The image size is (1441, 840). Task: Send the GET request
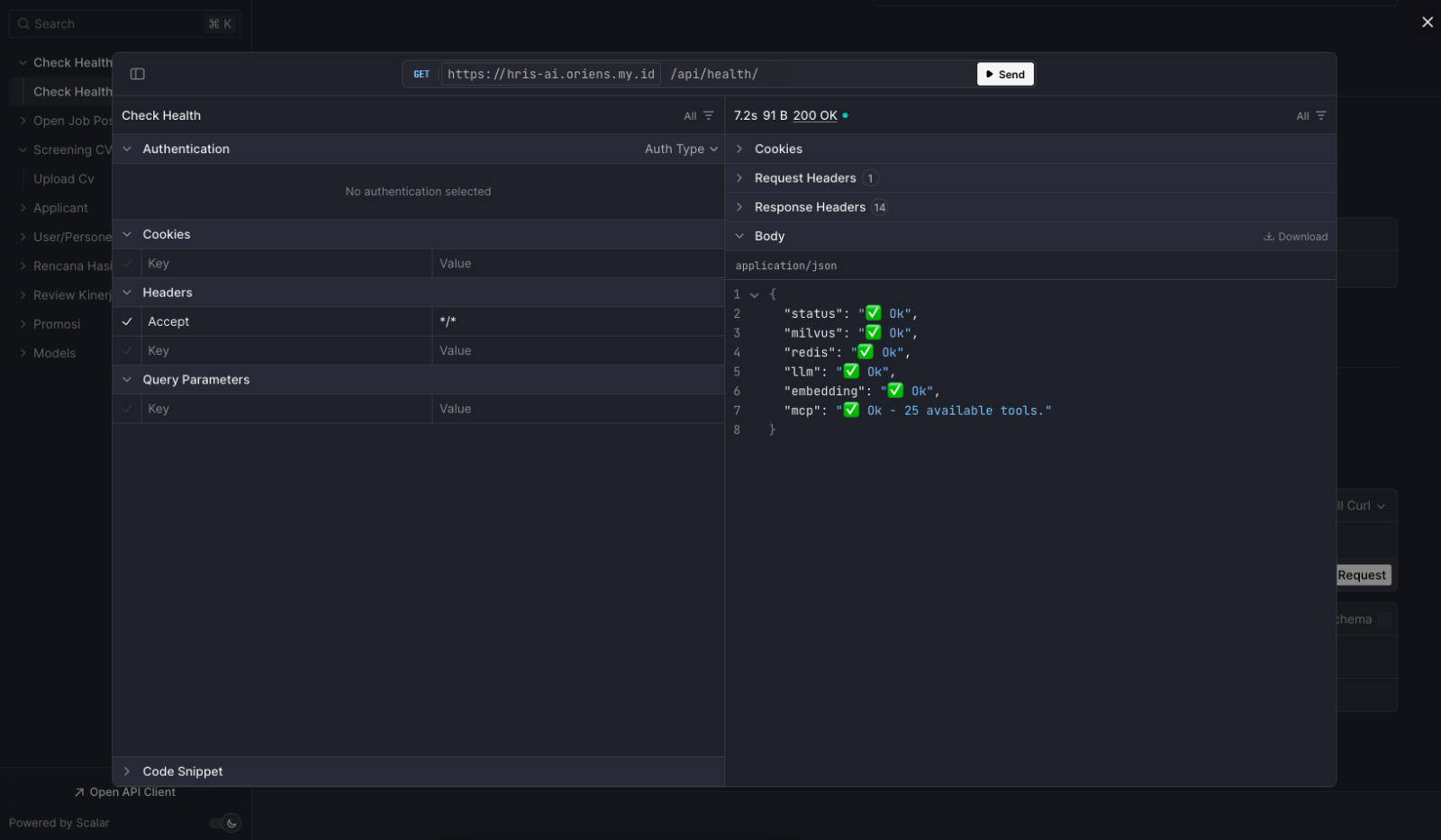pos(1005,75)
